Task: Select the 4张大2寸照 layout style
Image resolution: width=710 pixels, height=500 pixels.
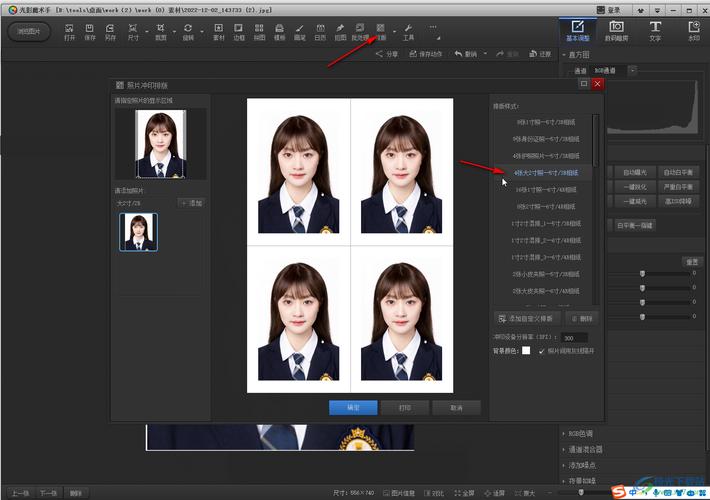Action: tap(546, 172)
